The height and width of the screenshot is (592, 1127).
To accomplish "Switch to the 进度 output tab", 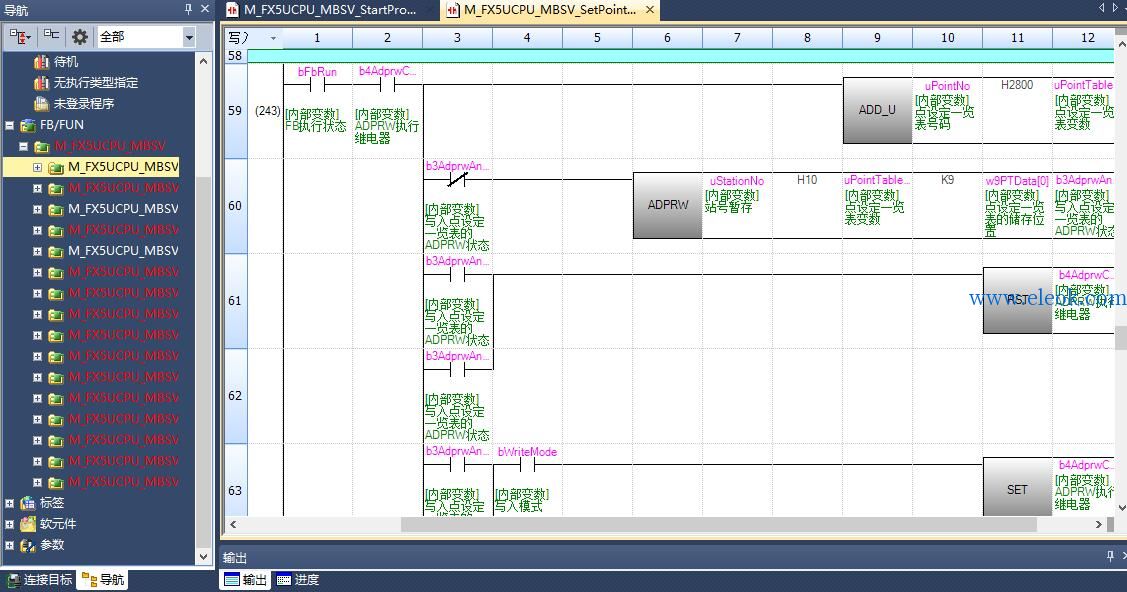I will [x=298, y=580].
